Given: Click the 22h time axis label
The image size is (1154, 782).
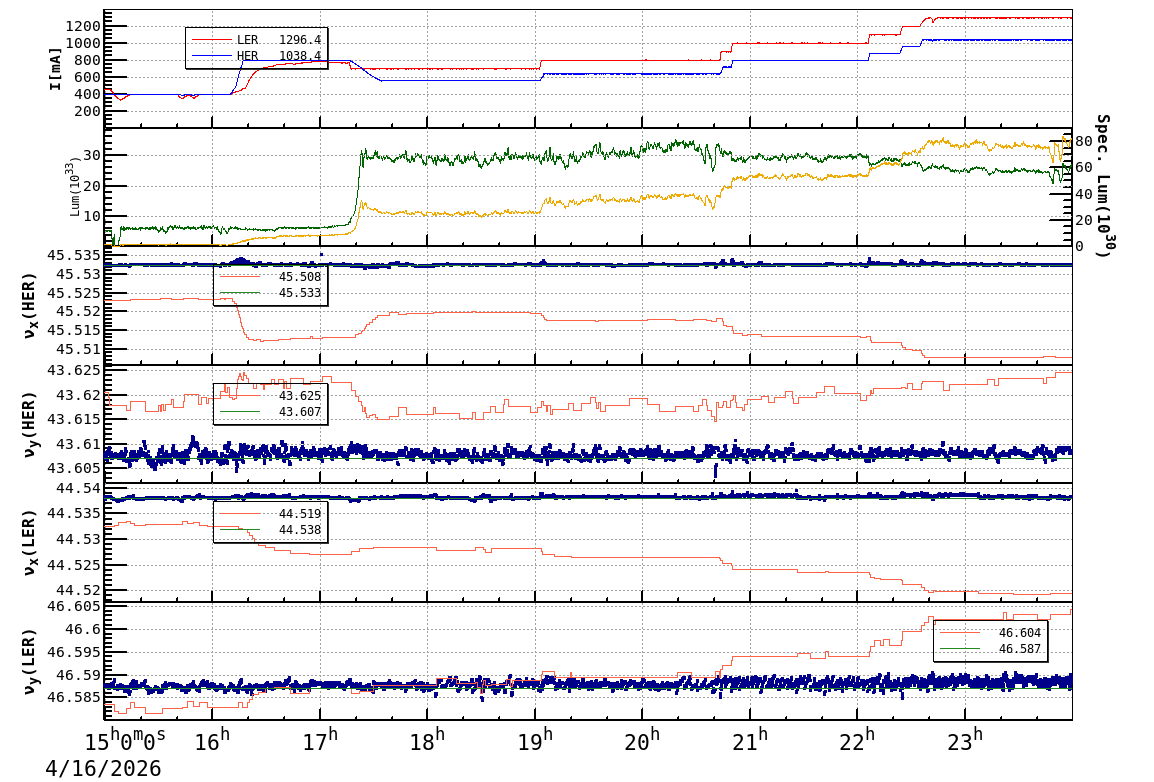Looking at the screenshot, I should click(857, 741).
